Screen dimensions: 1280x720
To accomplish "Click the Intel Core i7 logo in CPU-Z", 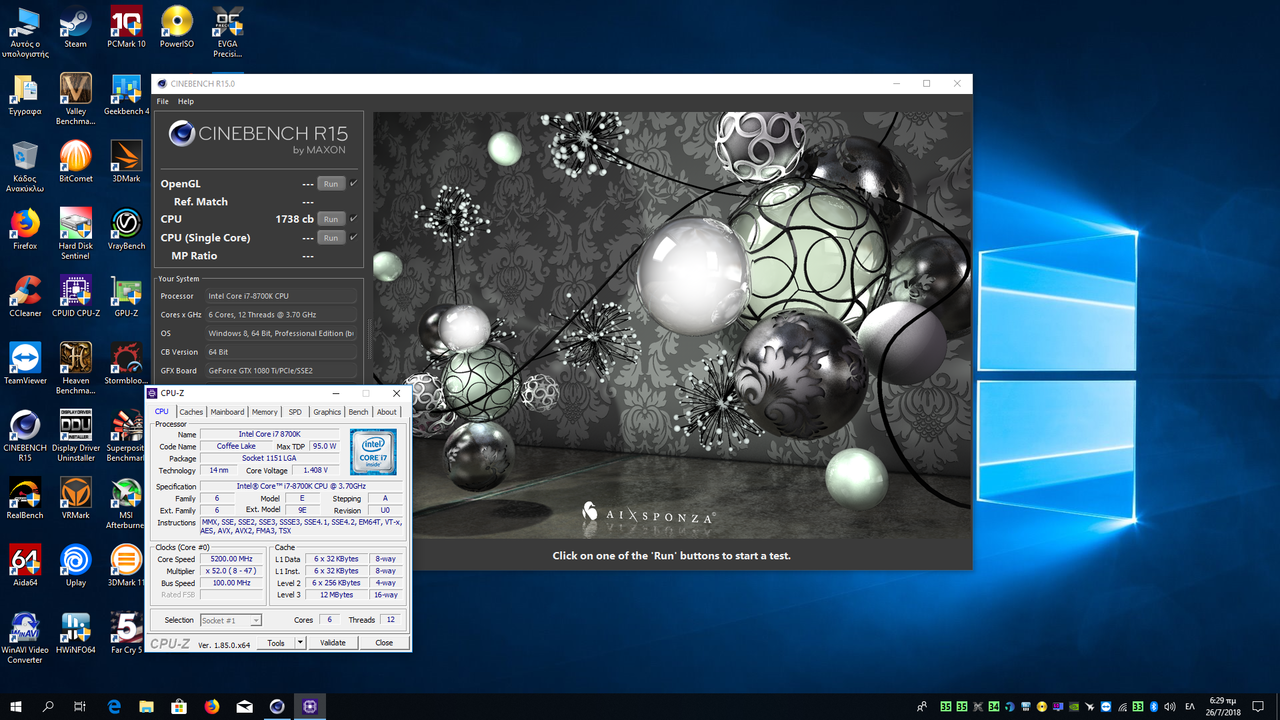I will pos(373,452).
